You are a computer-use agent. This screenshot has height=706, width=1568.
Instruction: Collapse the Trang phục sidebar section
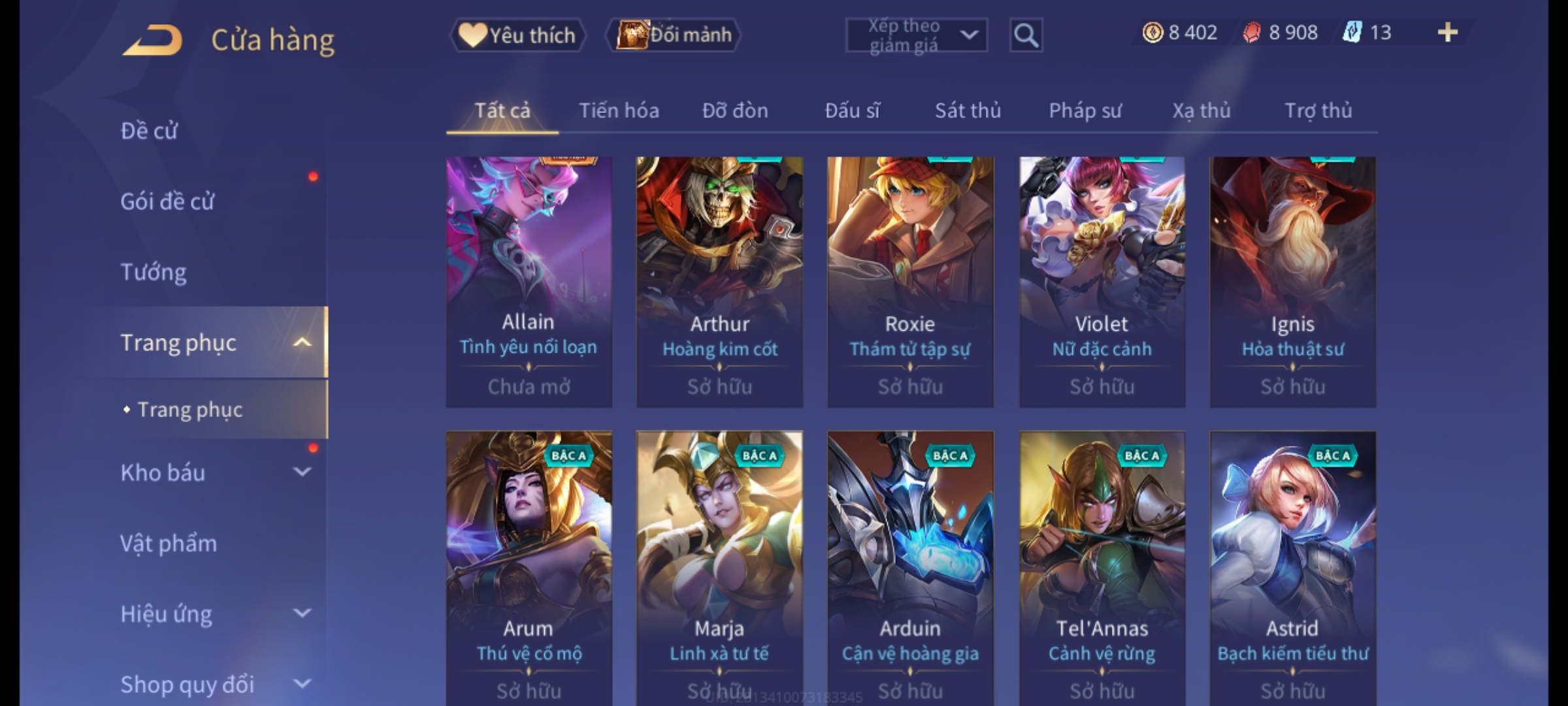tap(302, 343)
